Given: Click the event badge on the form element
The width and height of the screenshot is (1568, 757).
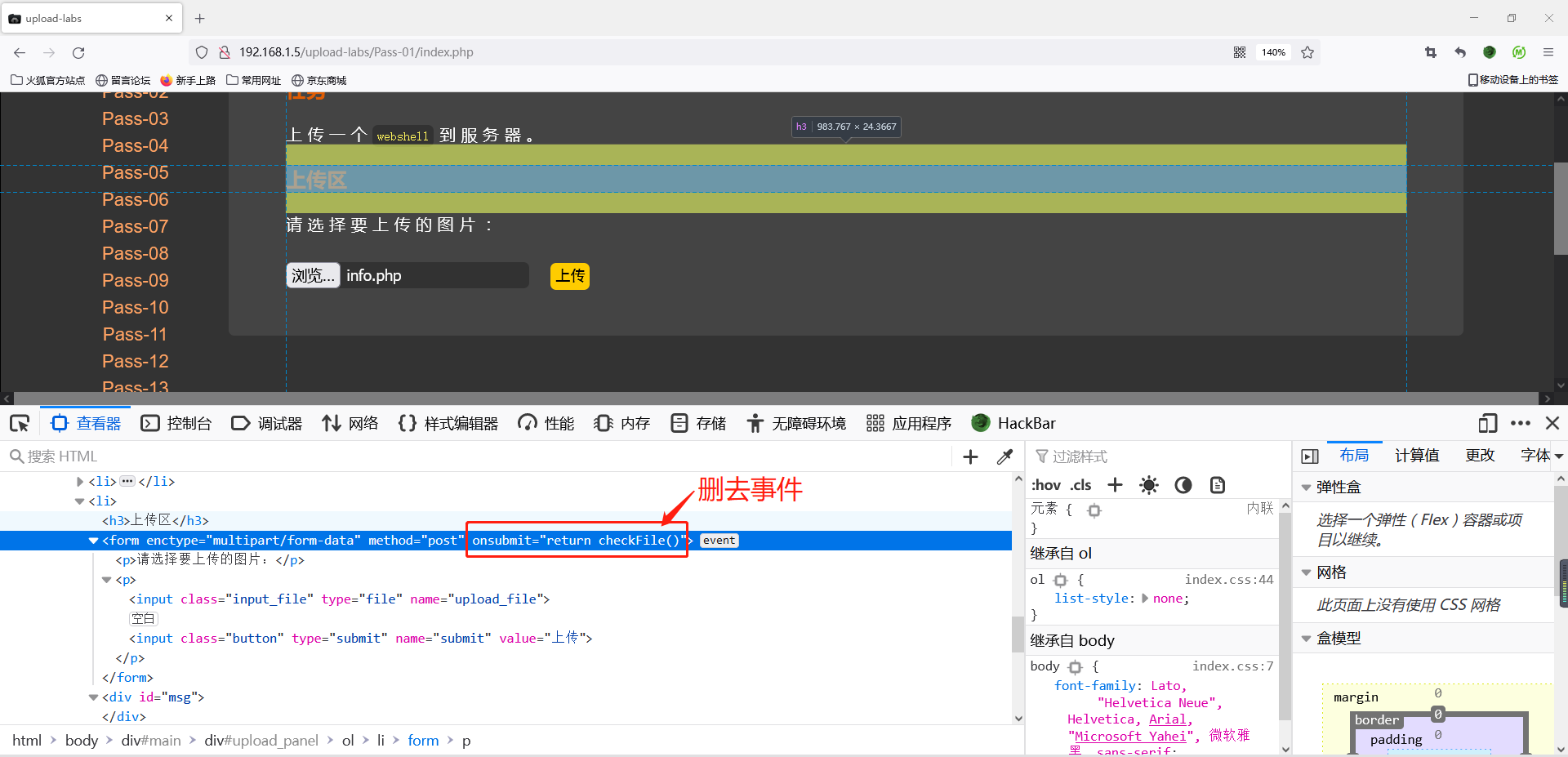Looking at the screenshot, I should (718, 540).
